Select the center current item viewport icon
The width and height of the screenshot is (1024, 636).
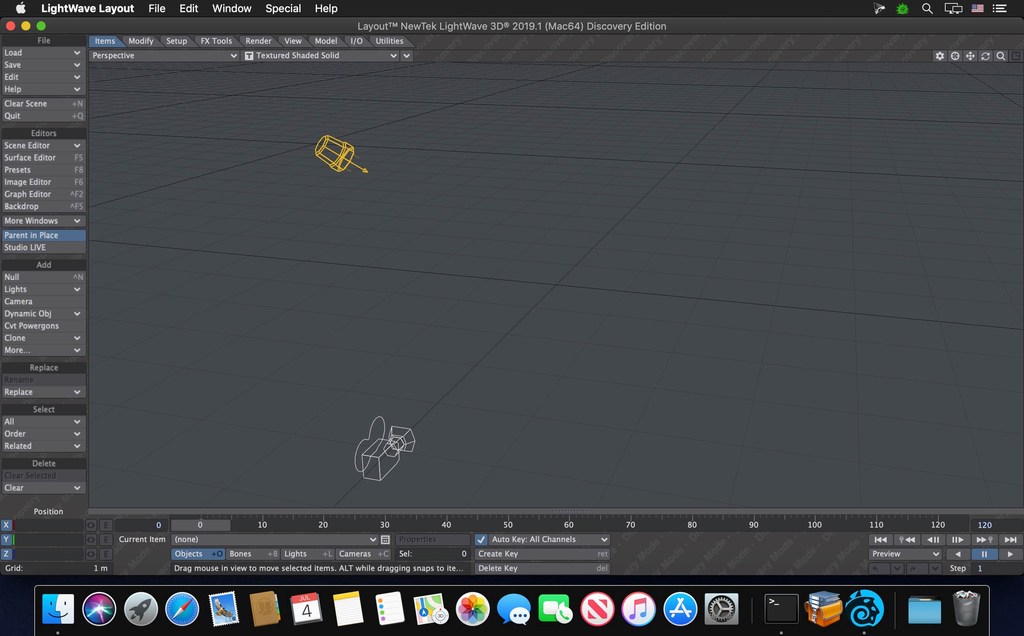954,56
